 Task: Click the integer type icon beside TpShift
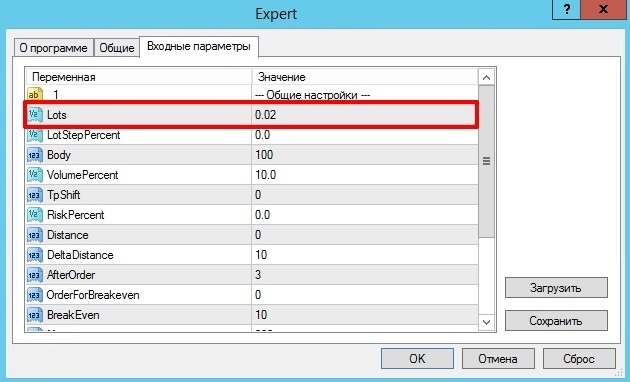coord(35,195)
